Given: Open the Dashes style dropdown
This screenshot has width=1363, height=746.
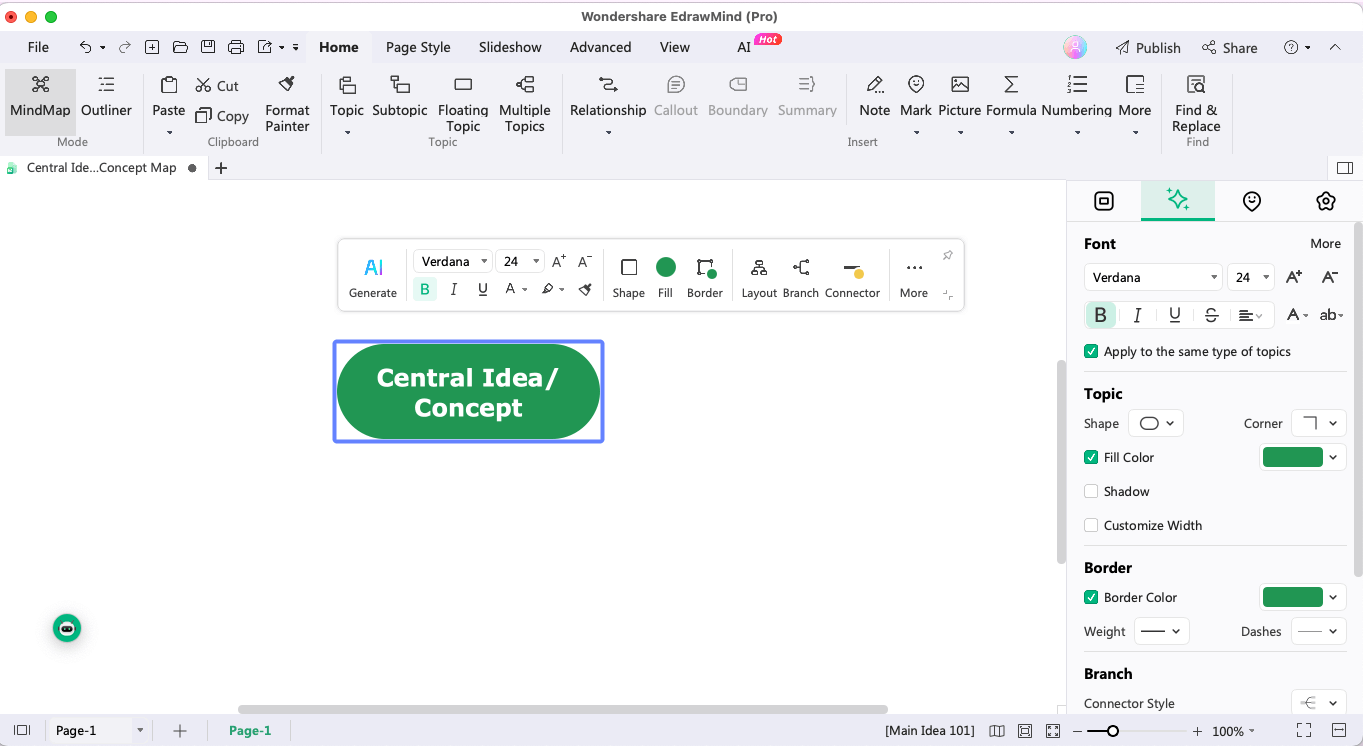Looking at the screenshot, I should coord(1319,631).
